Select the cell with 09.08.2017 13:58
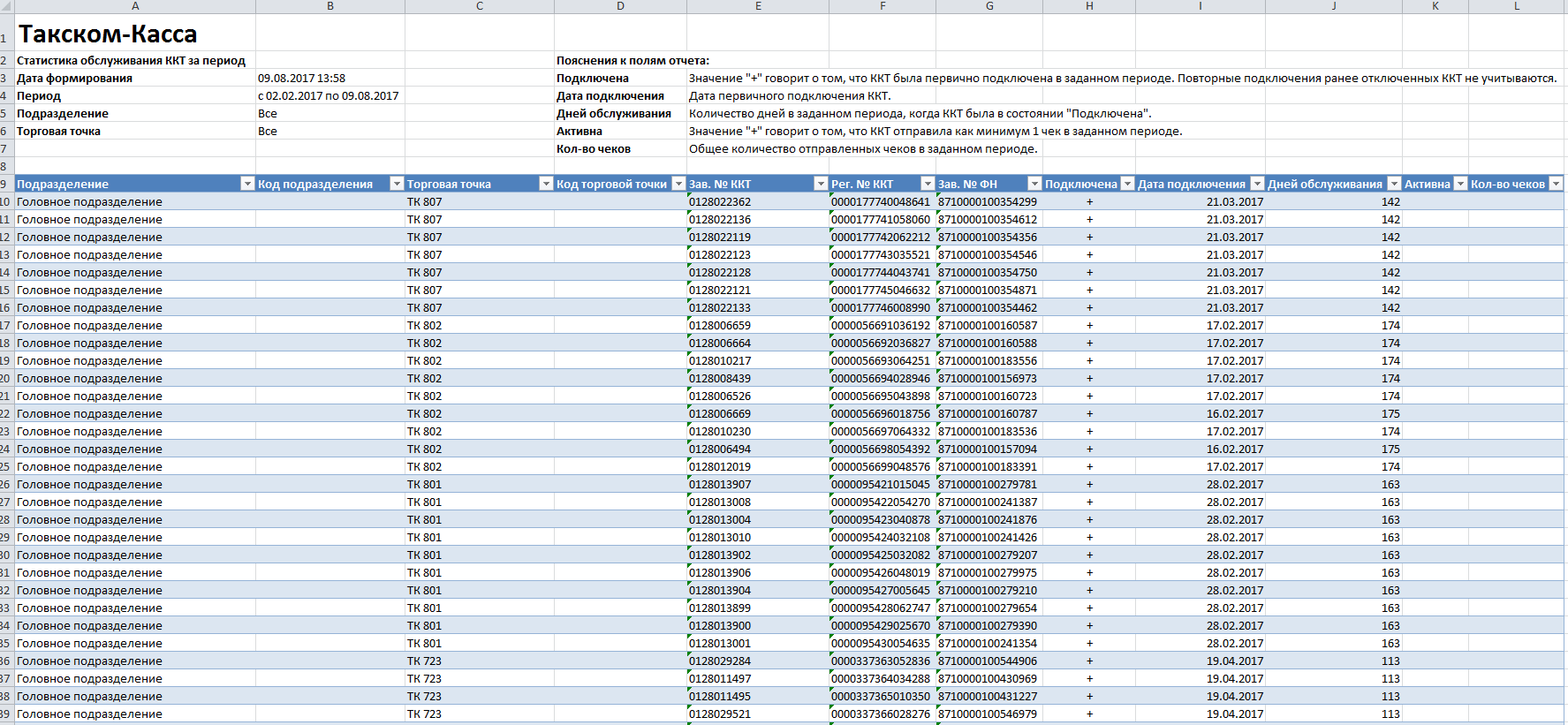 click(x=302, y=78)
